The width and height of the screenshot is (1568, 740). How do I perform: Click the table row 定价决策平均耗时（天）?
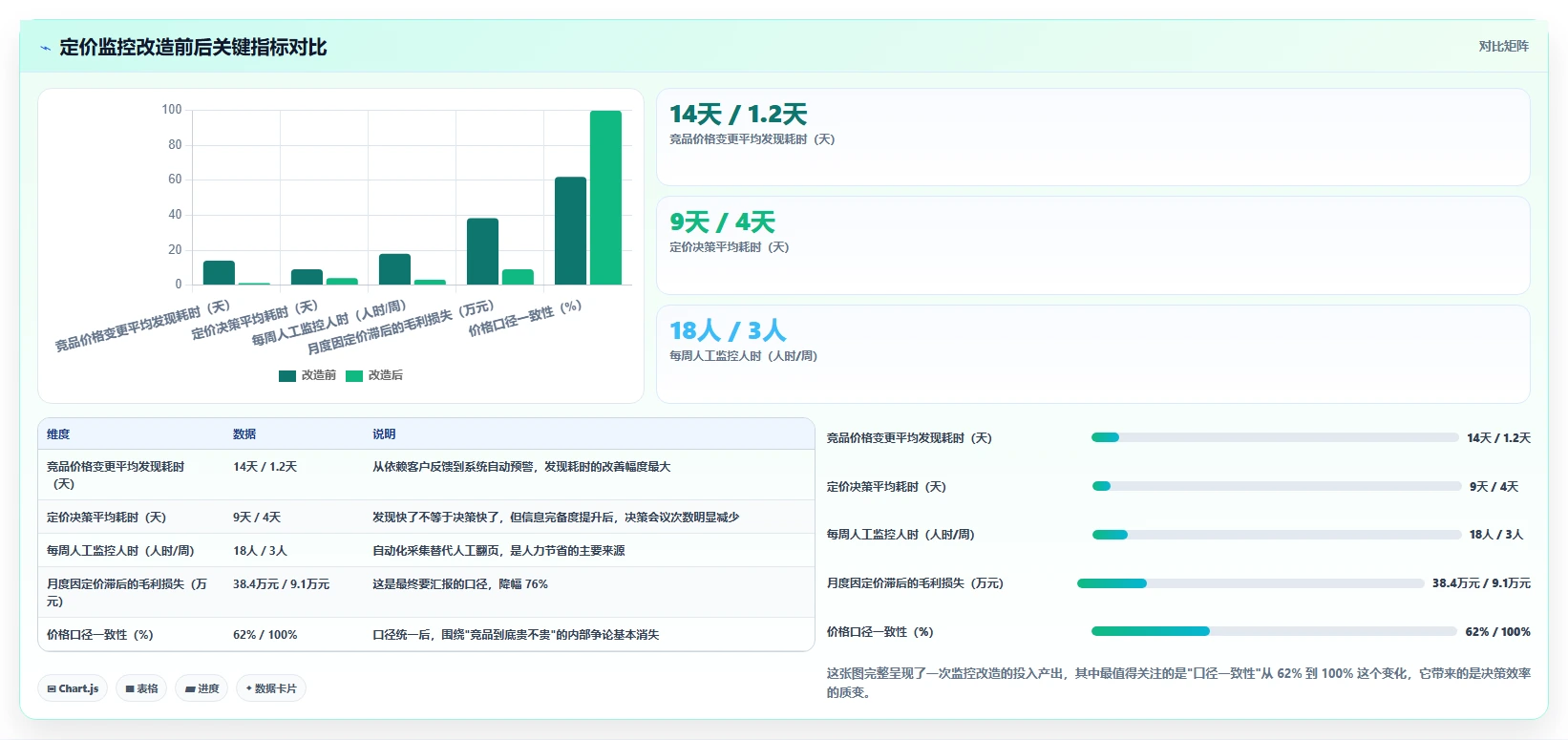coord(426,518)
